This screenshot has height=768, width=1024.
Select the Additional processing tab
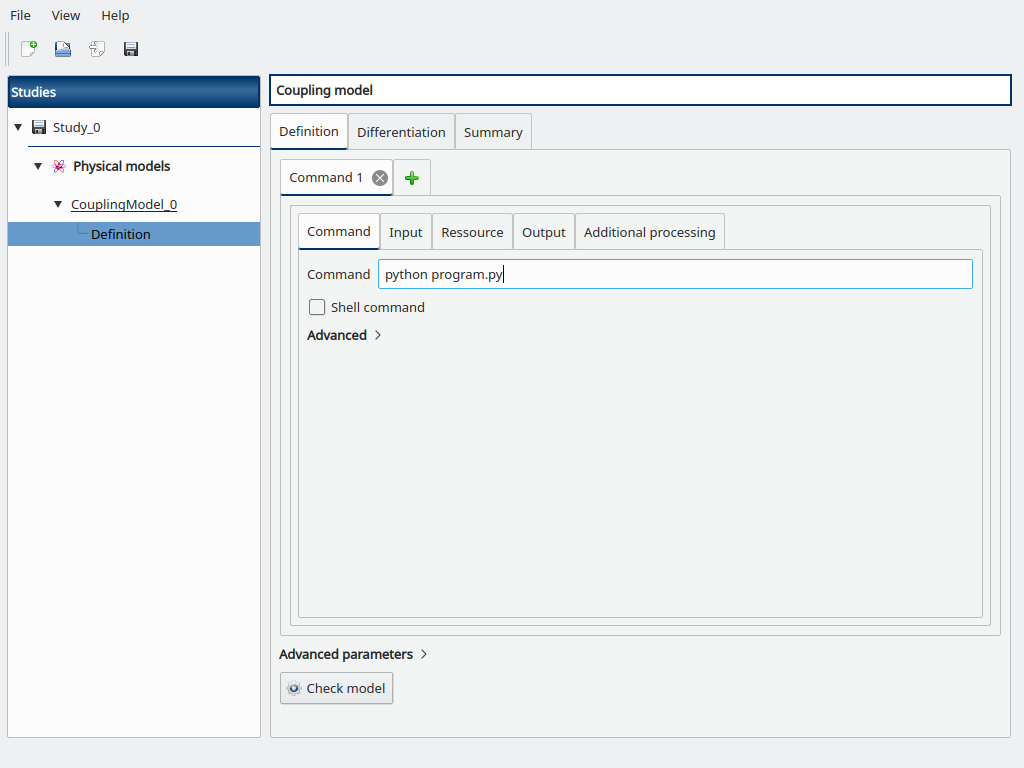click(649, 232)
